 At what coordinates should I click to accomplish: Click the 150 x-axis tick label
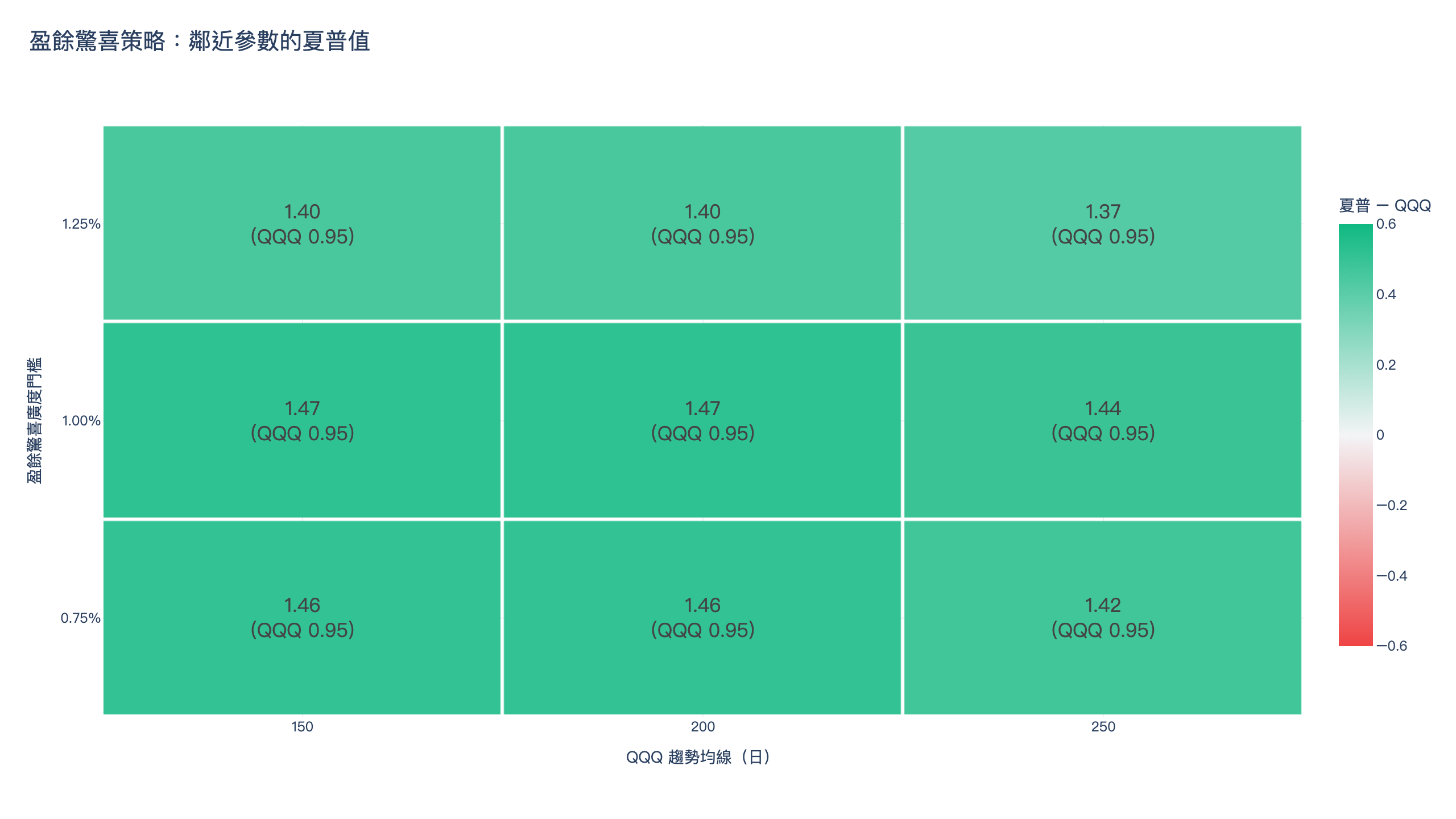click(x=302, y=727)
